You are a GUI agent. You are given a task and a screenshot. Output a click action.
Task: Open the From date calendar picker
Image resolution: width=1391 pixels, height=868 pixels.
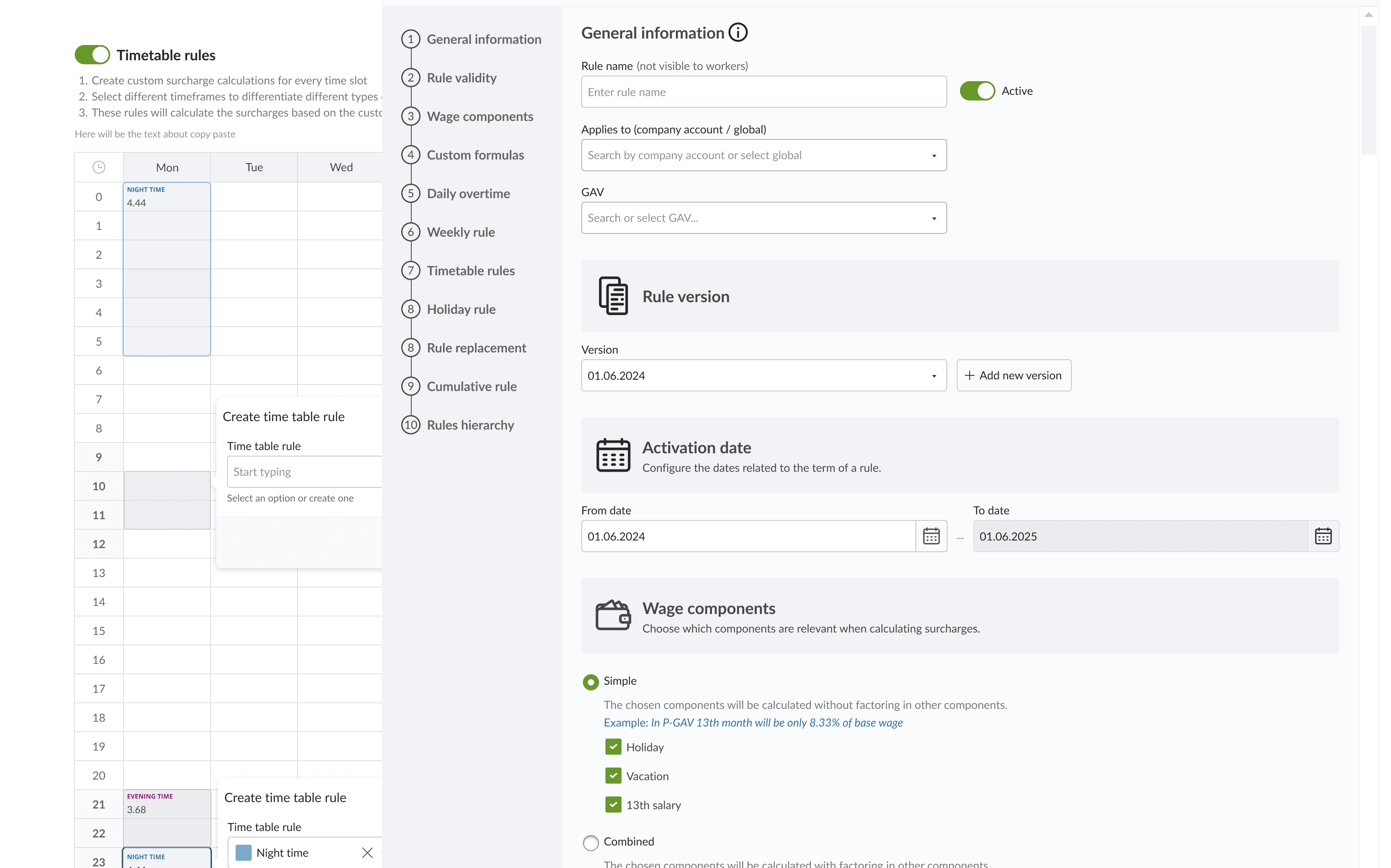pos(931,536)
